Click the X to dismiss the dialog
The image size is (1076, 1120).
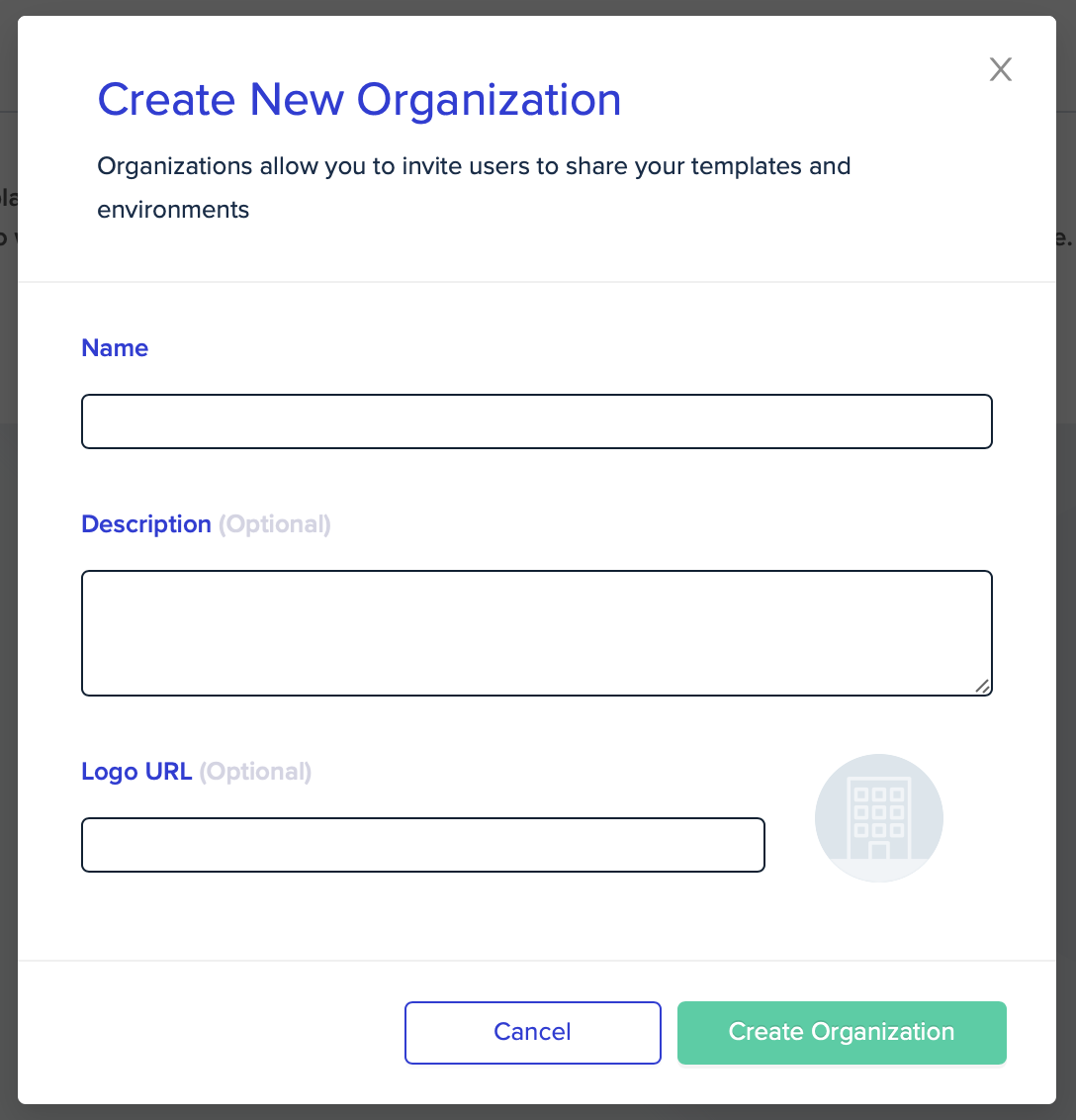point(1000,69)
